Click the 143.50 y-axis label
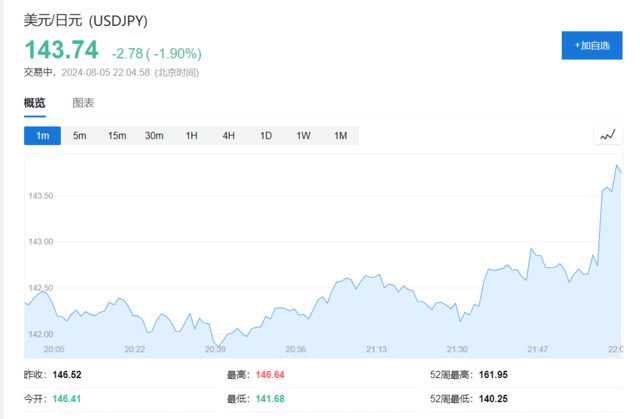This screenshot has width=640, height=419. pos(40,196)
